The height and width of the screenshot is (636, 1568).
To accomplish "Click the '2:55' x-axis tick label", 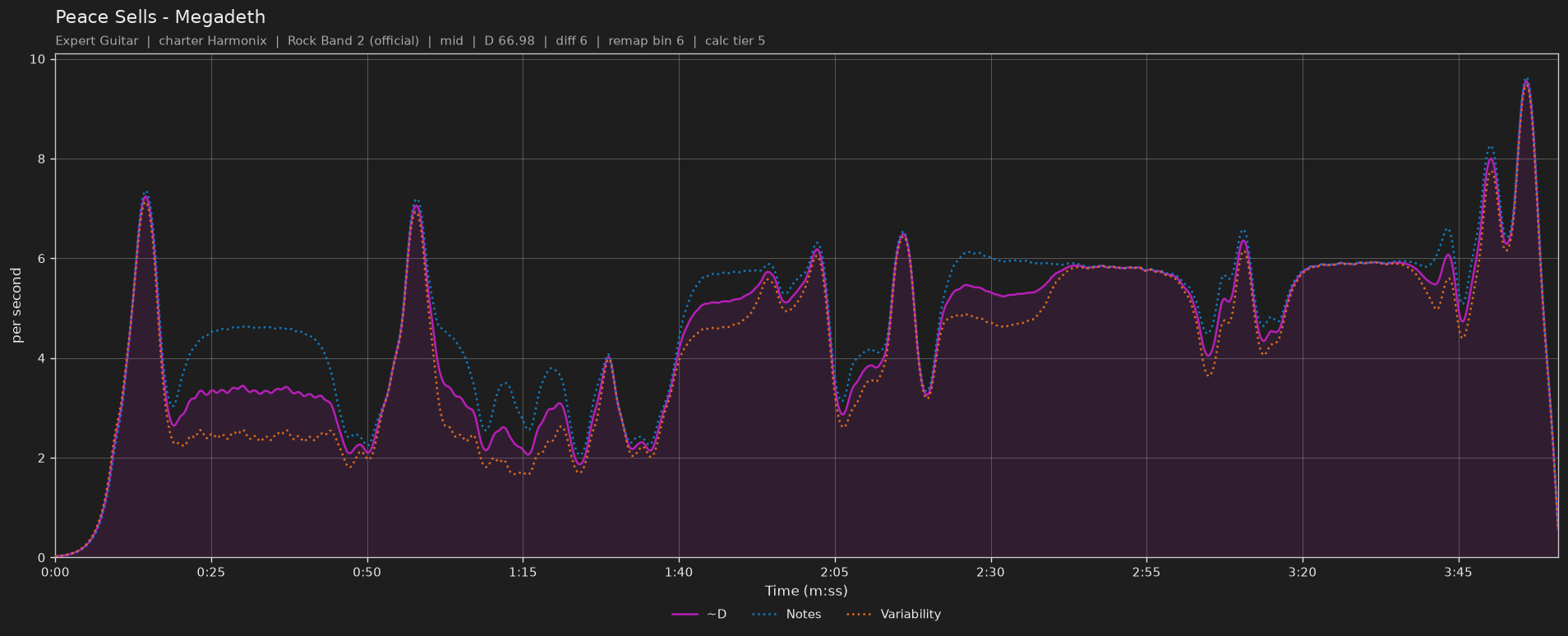I will (1146, 573).
